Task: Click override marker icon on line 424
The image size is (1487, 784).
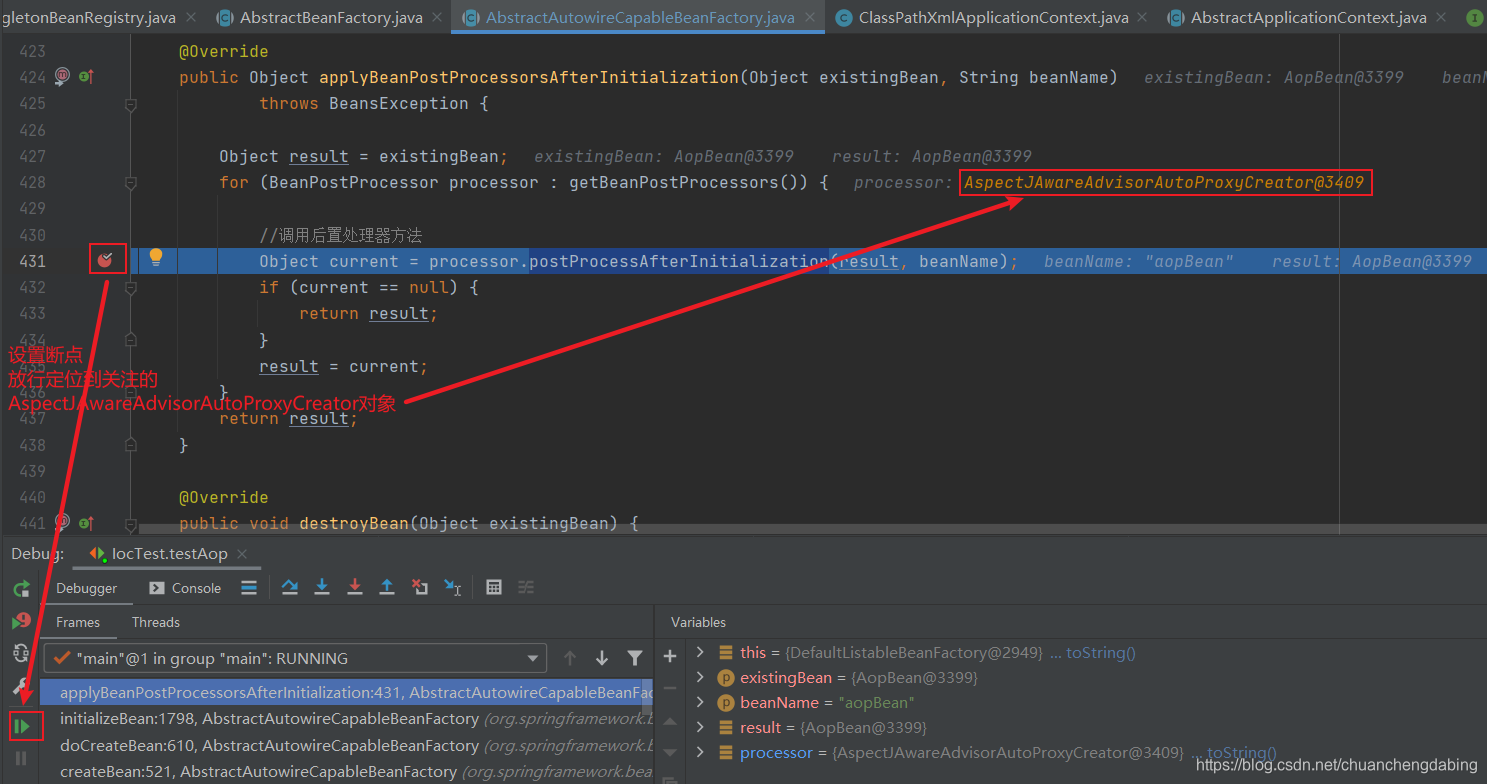Action: (x=63, y=76)
